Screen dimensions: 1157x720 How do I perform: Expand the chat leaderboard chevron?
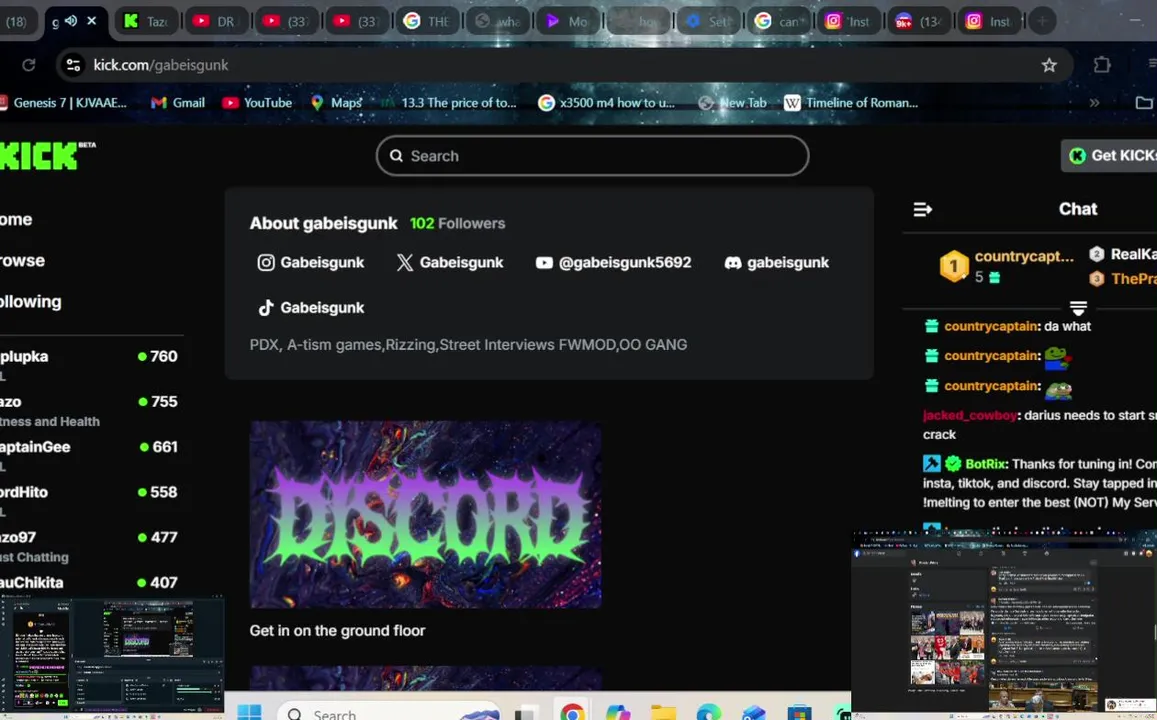coord(1078,307)
